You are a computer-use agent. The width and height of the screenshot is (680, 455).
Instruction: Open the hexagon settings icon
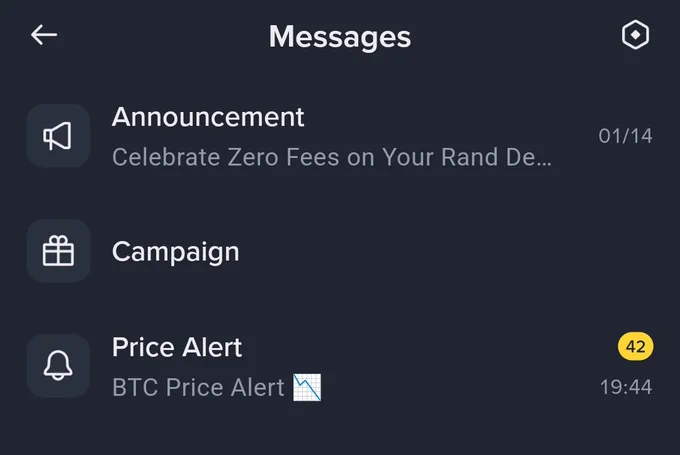pyautogui.click(x=635, y=35)
